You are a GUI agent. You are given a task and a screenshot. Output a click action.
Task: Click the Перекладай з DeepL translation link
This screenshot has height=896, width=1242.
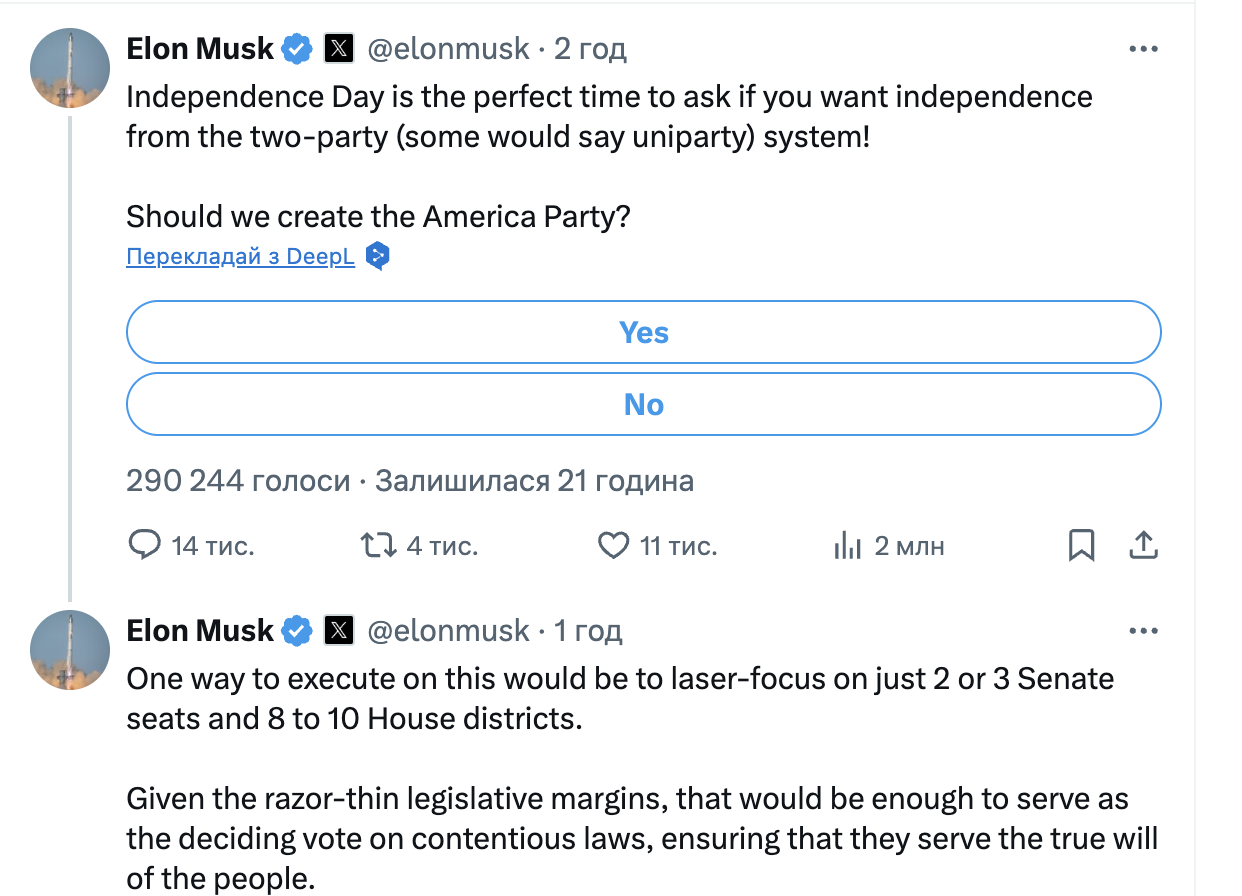(241, 257)
